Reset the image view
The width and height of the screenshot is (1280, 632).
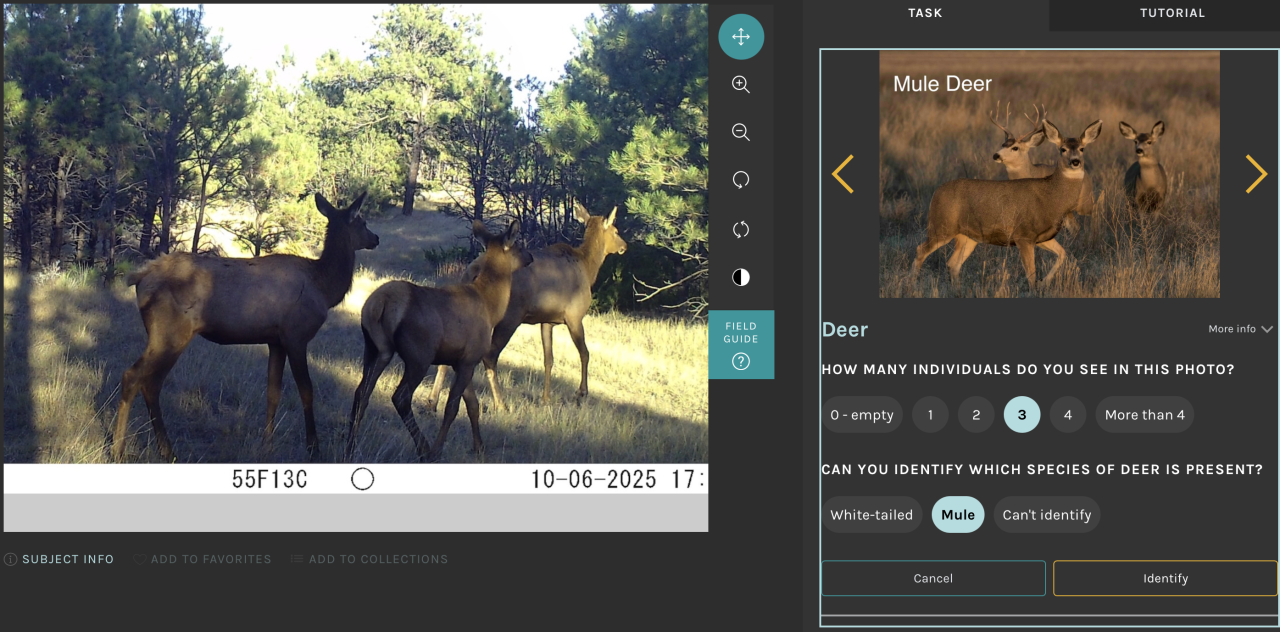click(x=741, y=229)
